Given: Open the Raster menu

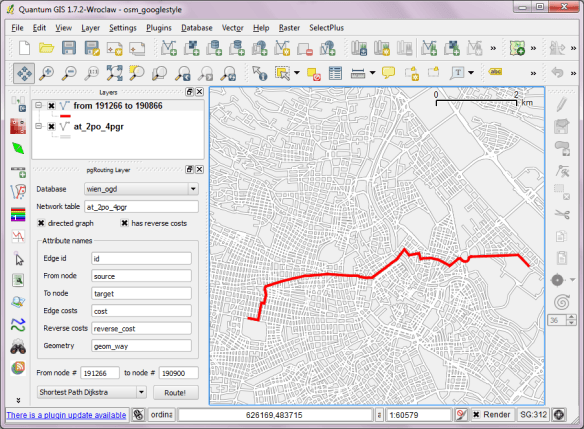Looking at the screenshot, I should [x=289, y=28].
